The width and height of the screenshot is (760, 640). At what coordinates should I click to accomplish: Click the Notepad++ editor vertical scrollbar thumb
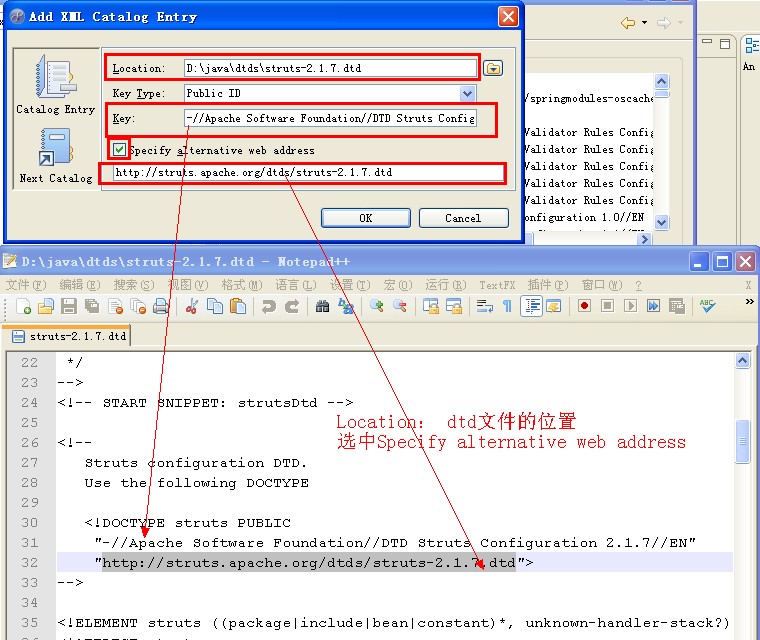[x=742, y=441]
